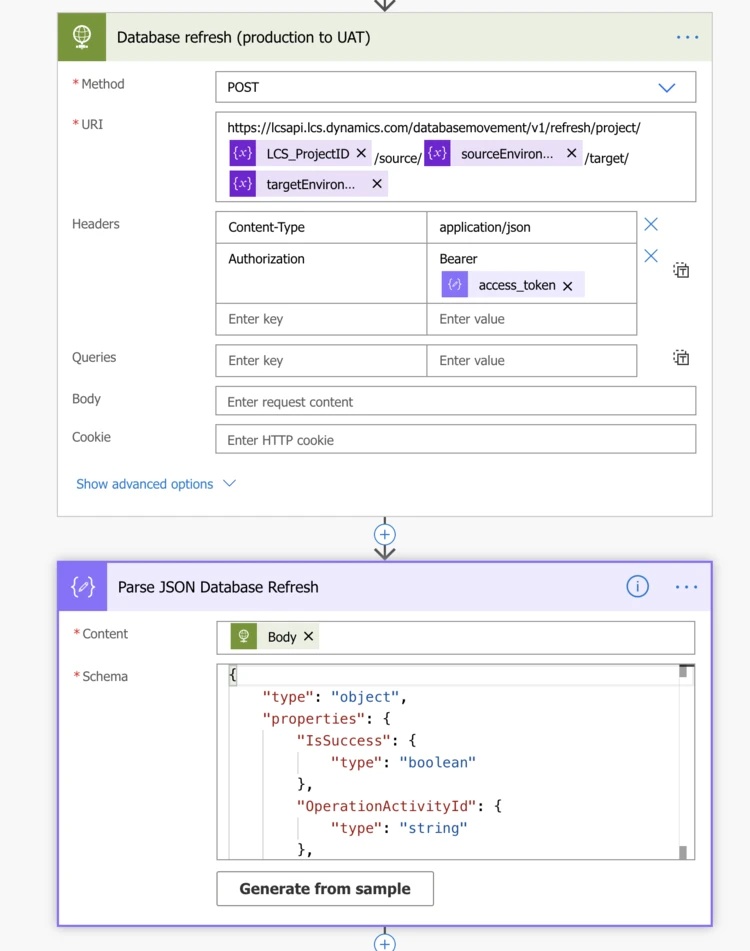Remove the Body token from Content
750x951 pixels.
coord(308,637)
